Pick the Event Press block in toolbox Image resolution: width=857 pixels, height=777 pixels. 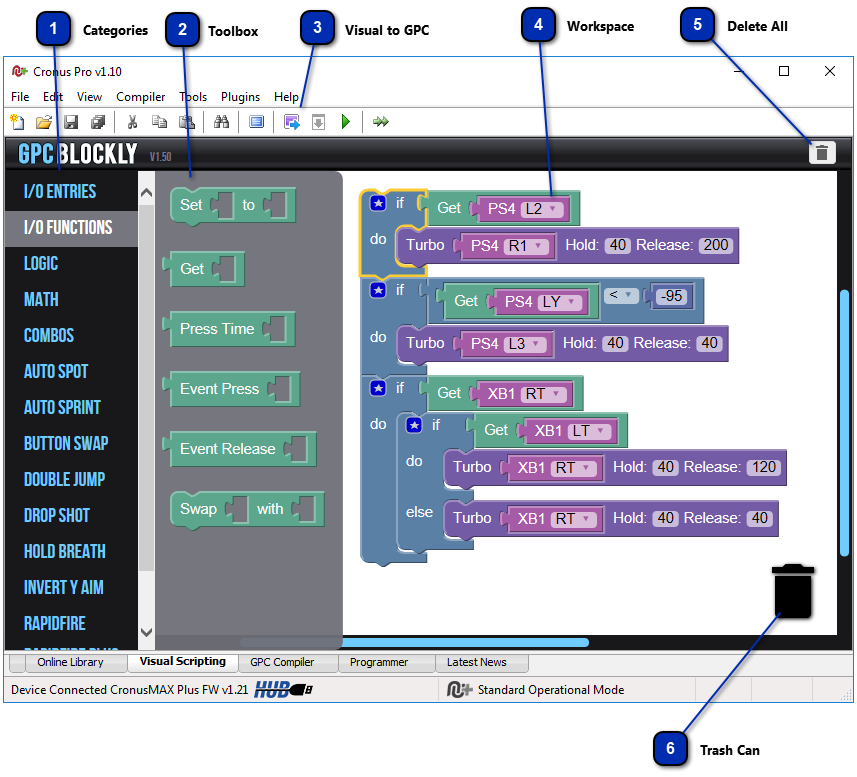pos(231,389)
